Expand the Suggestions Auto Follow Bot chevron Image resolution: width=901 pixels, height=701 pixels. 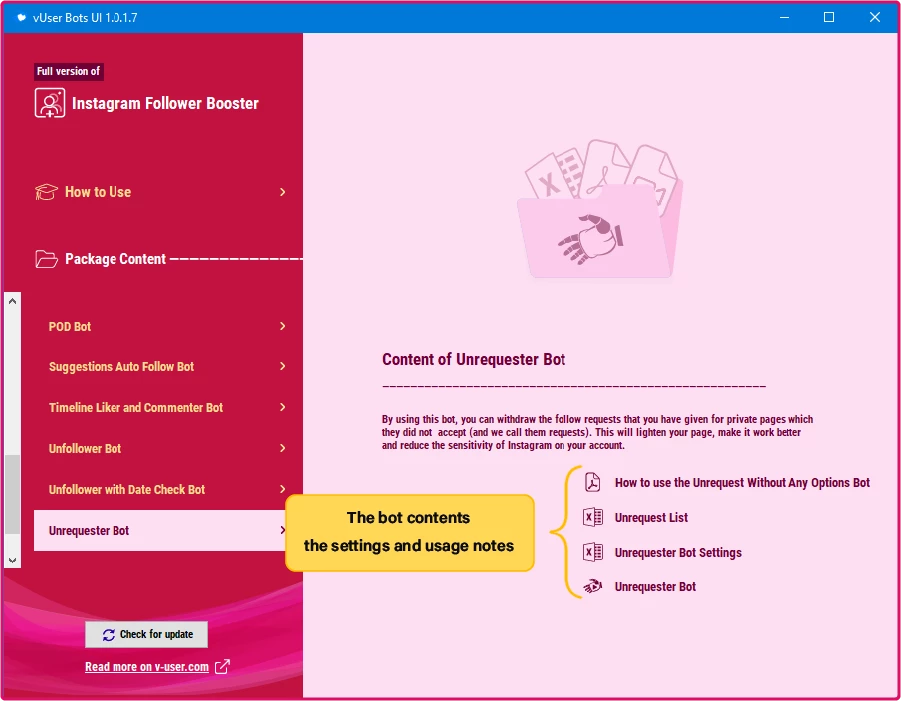282,367
